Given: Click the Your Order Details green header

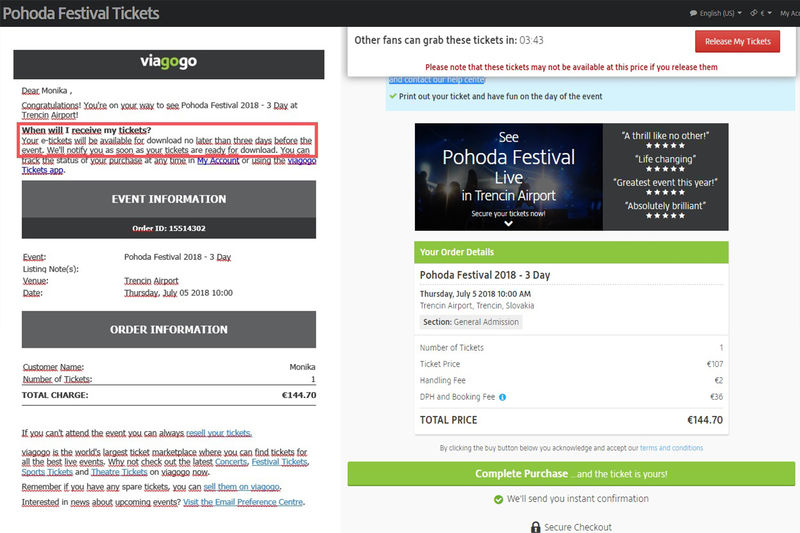Looking at the screenshot, I should point(571,252).
